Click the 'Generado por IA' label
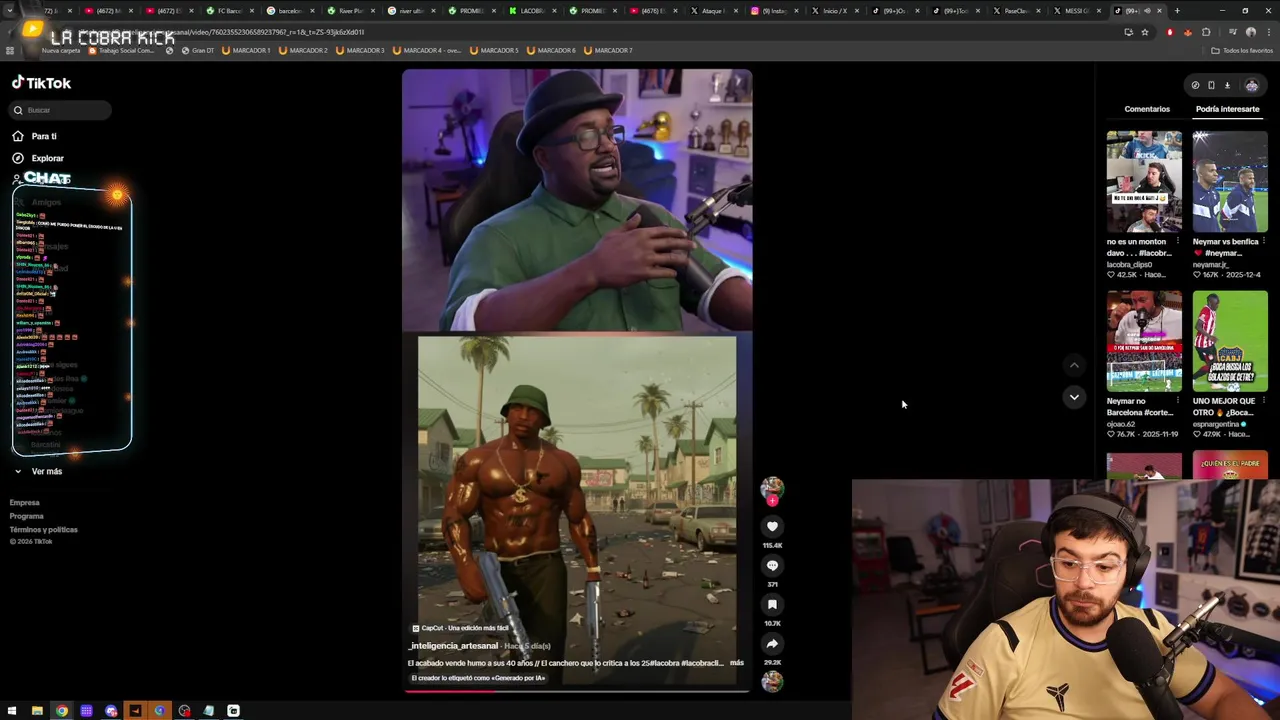The image size is (1280, 720). pyautogui.click(x=478, y=678)
